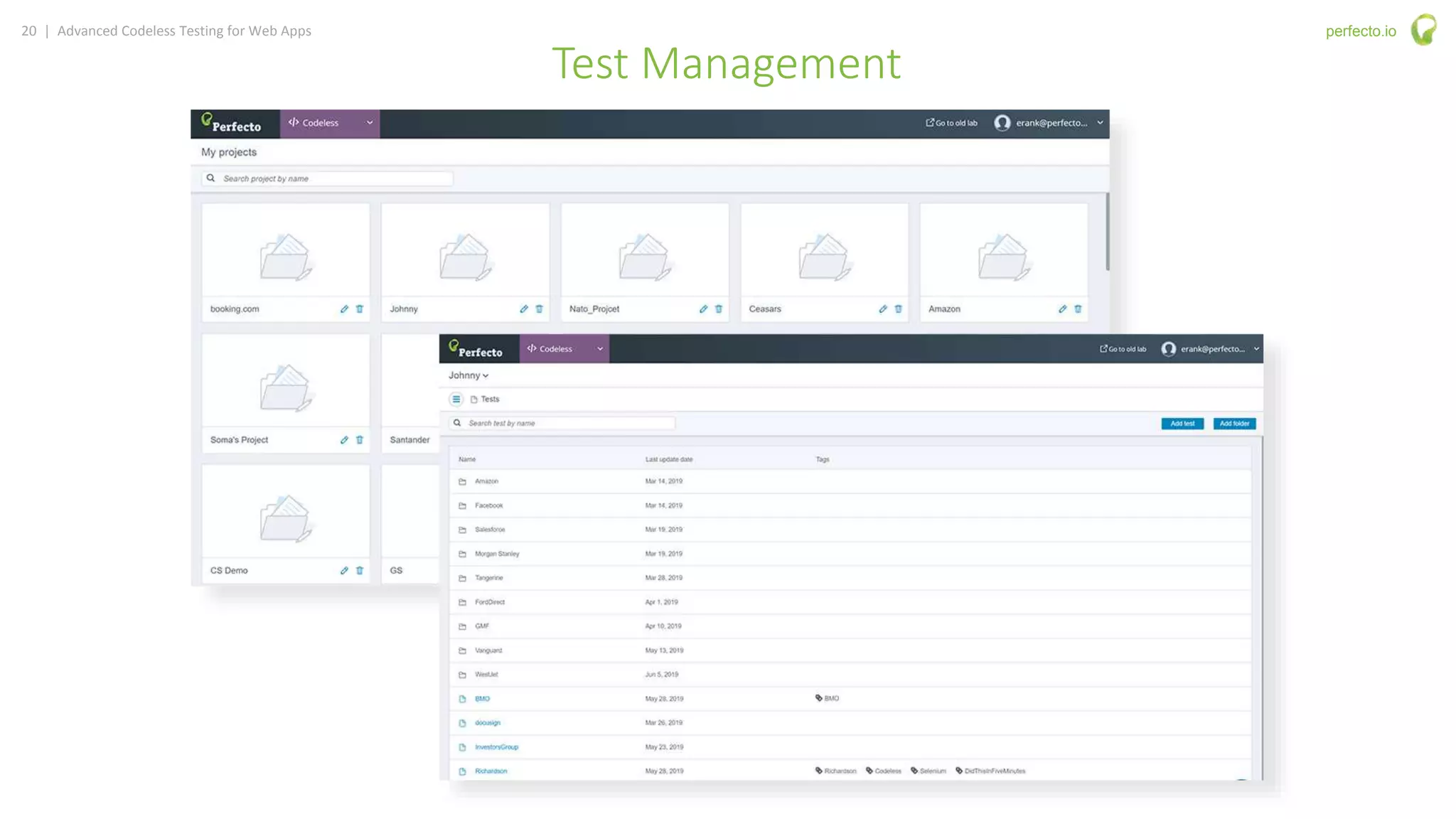
Task: Click the Search test by name field
Action: click(562, 423)
